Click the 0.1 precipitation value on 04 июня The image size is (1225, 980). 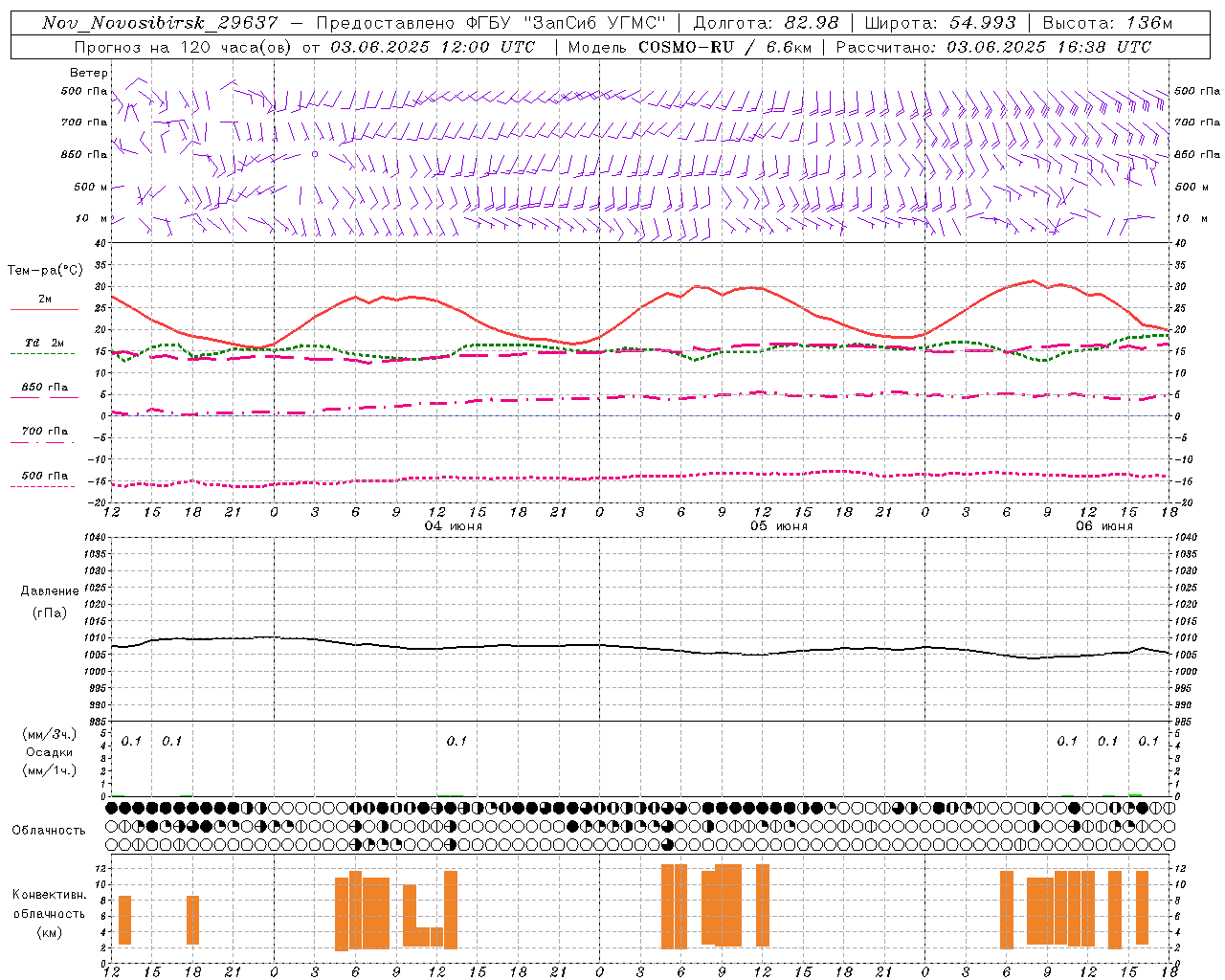(457, 741)
